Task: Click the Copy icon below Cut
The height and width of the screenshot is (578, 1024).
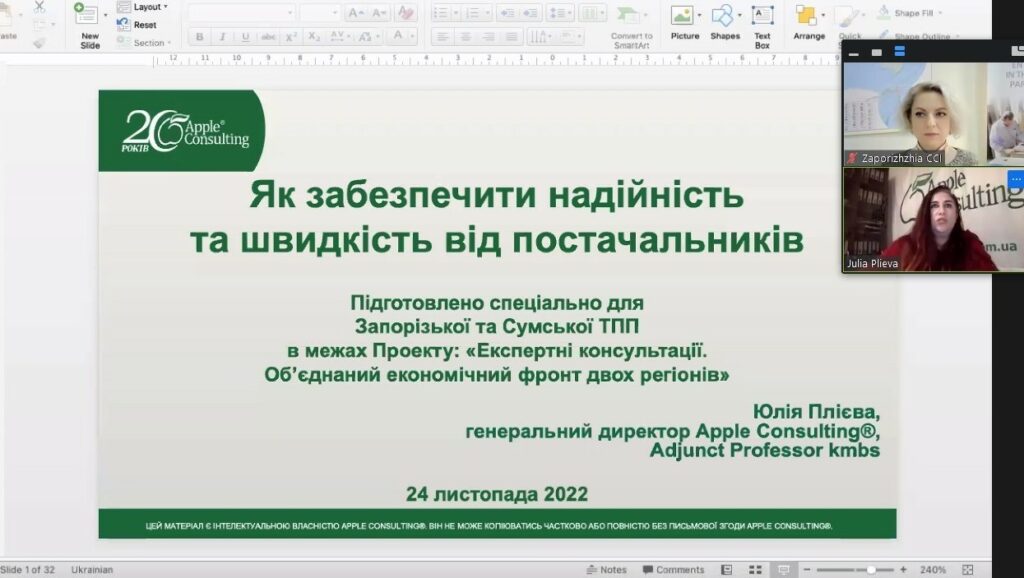Action: click(40, 25)
